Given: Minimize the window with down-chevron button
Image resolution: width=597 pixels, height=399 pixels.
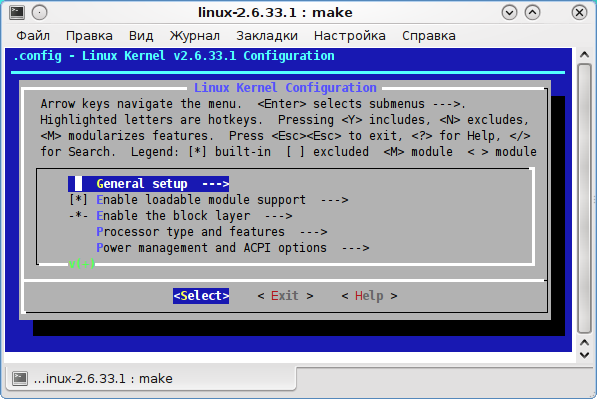Looking at the screenshot, I should click(x=509, y=13).
